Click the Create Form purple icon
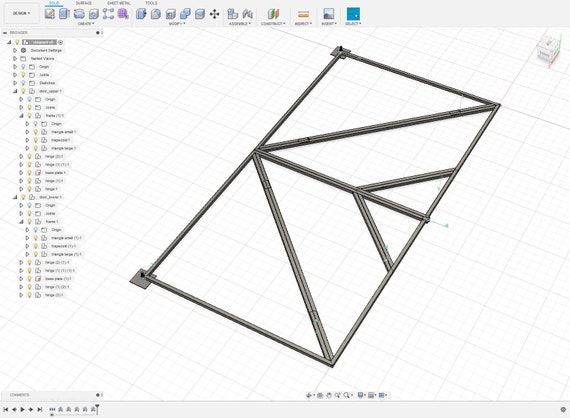 point(123,14)
